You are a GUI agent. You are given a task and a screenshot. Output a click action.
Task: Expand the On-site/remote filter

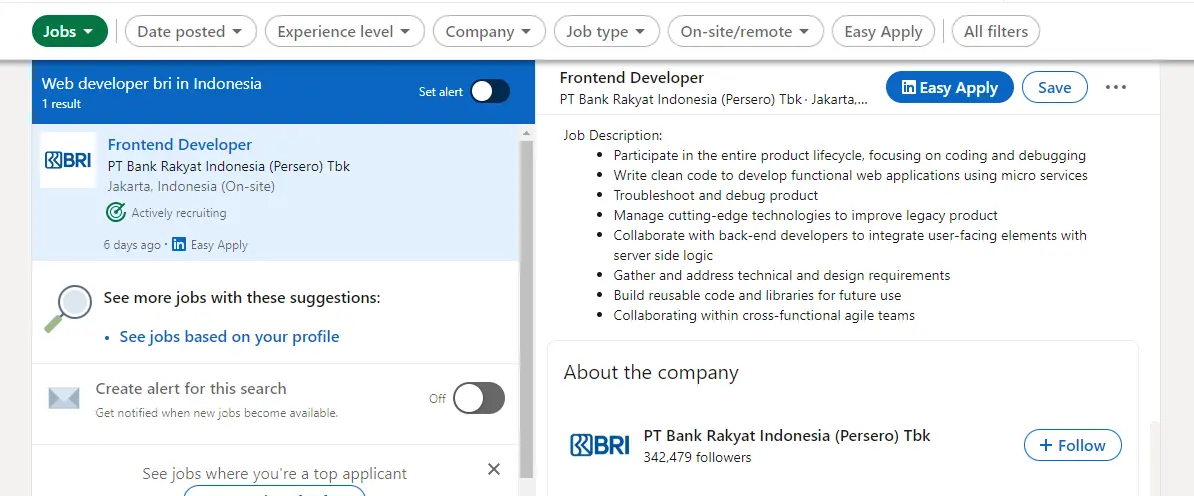(x=745, y=31)
